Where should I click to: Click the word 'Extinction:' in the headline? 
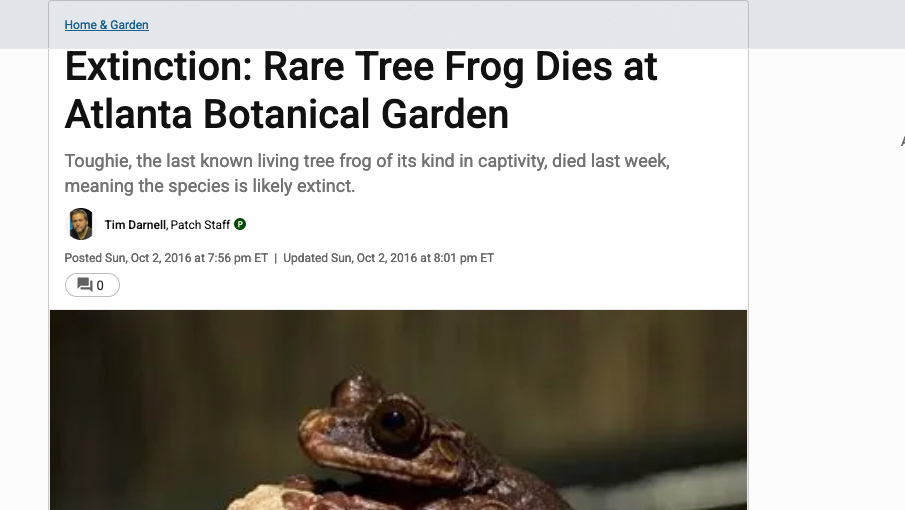point(157,67)
